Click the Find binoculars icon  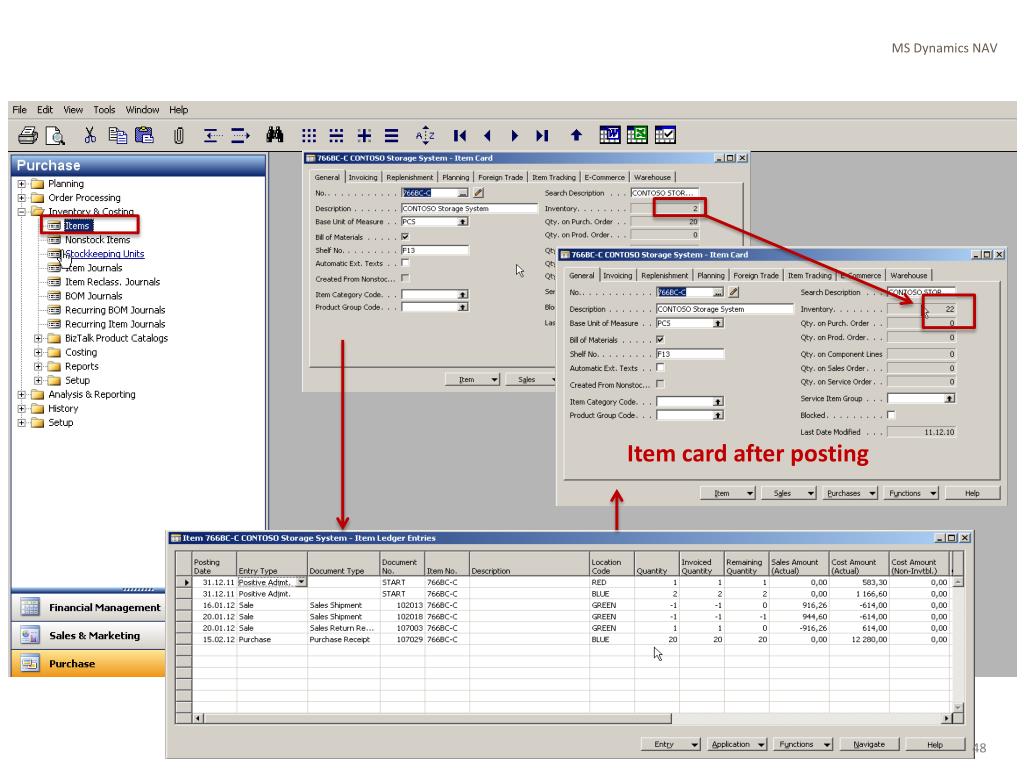point(275,135)
